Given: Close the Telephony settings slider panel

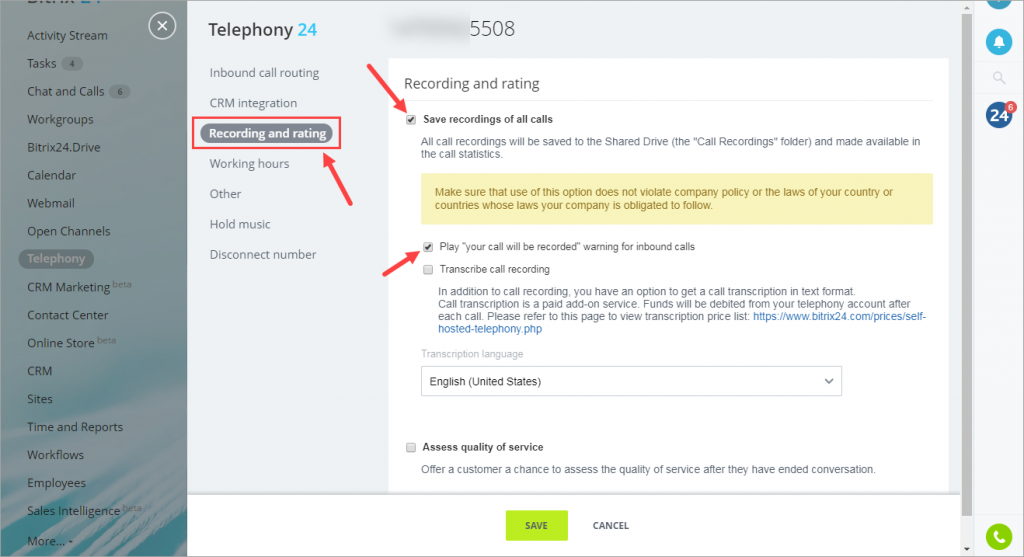Looking at the screenshot, I should point(162,26).
